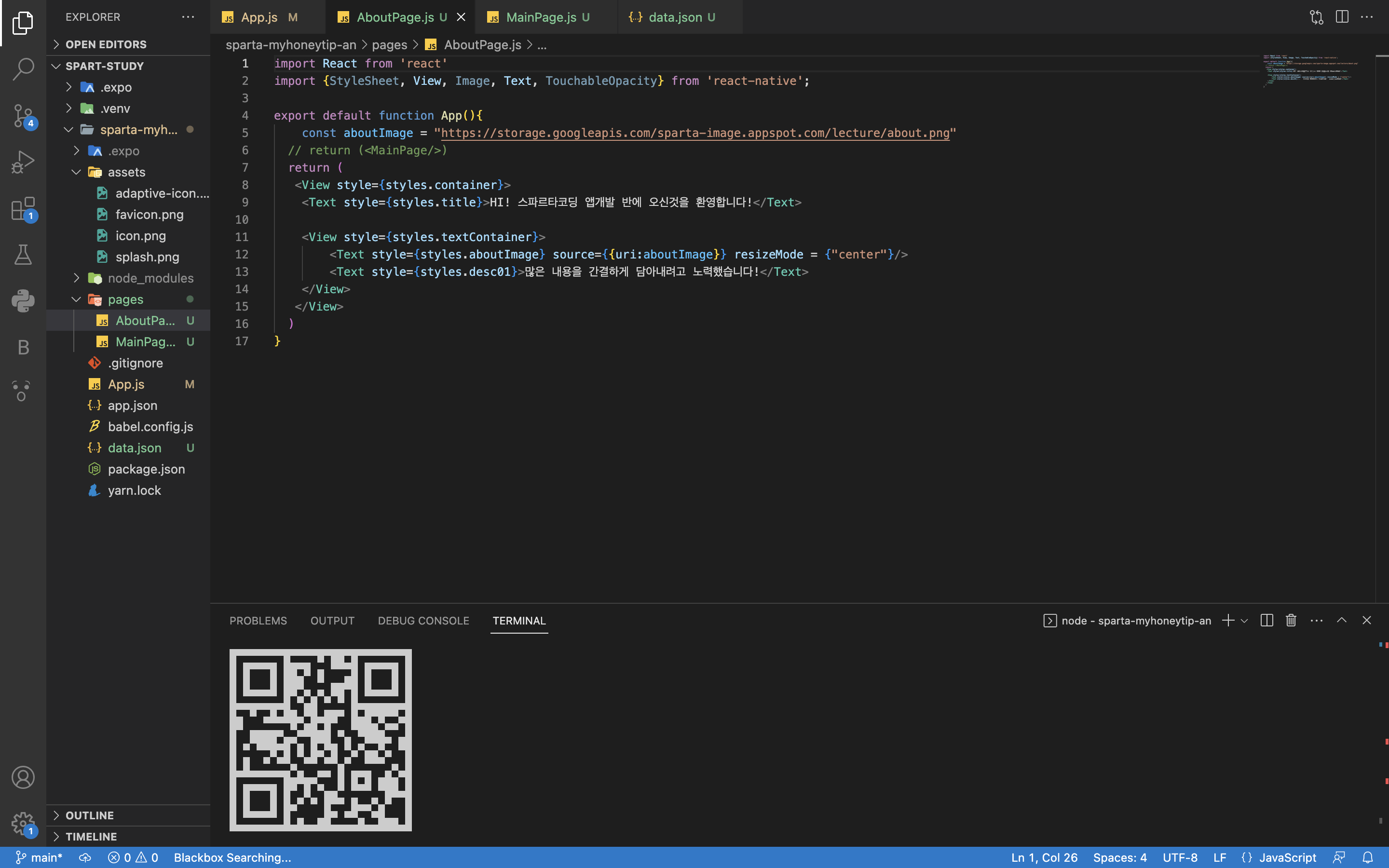Open Explorer views and more actions
1389x868 pixels.
tap(188, 17)
